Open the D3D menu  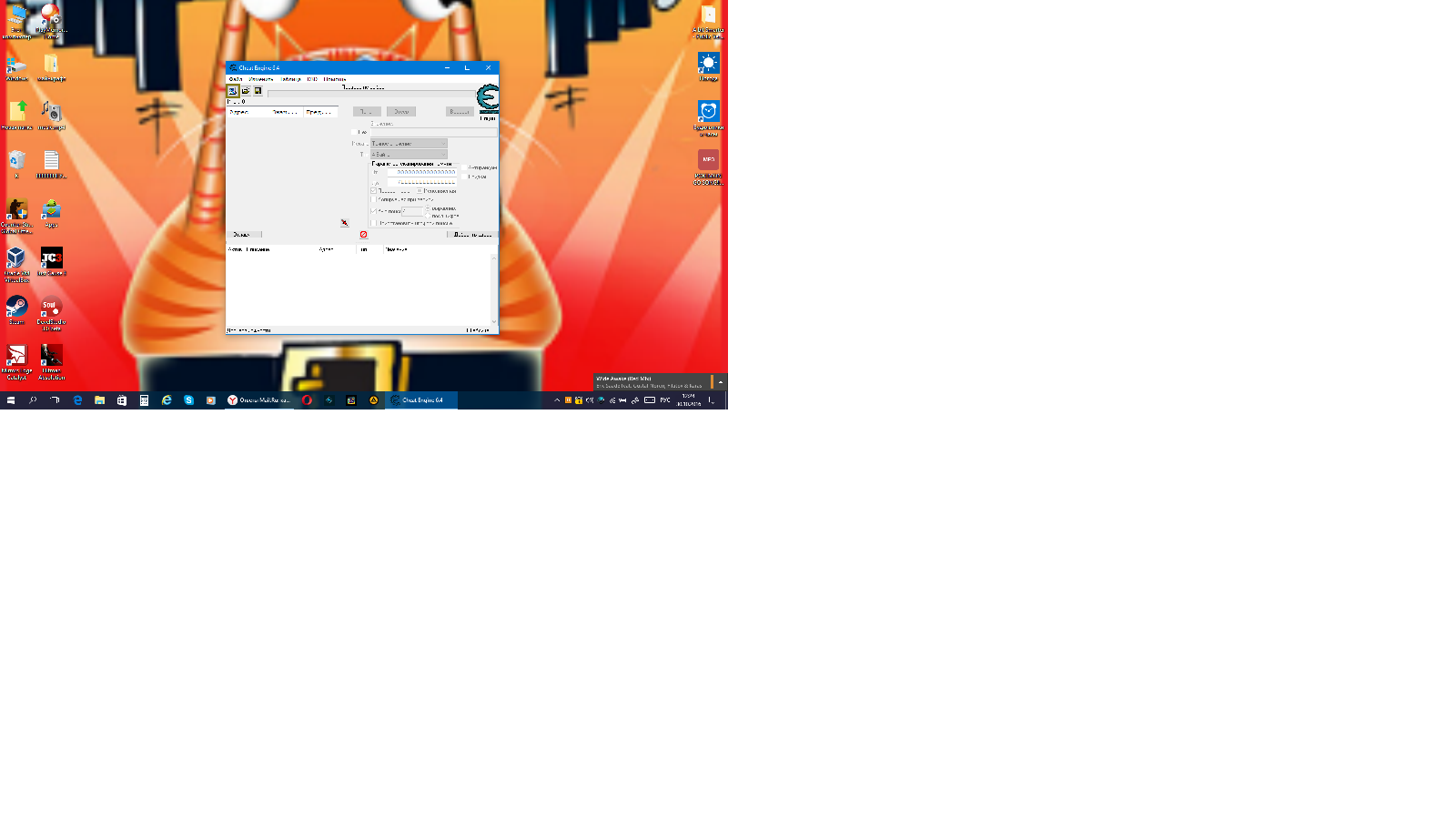(312, 79)
